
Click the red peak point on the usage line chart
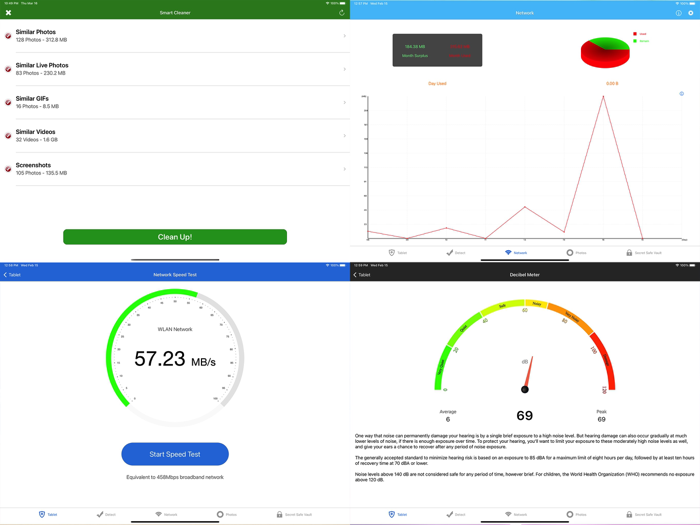point(603,96)
